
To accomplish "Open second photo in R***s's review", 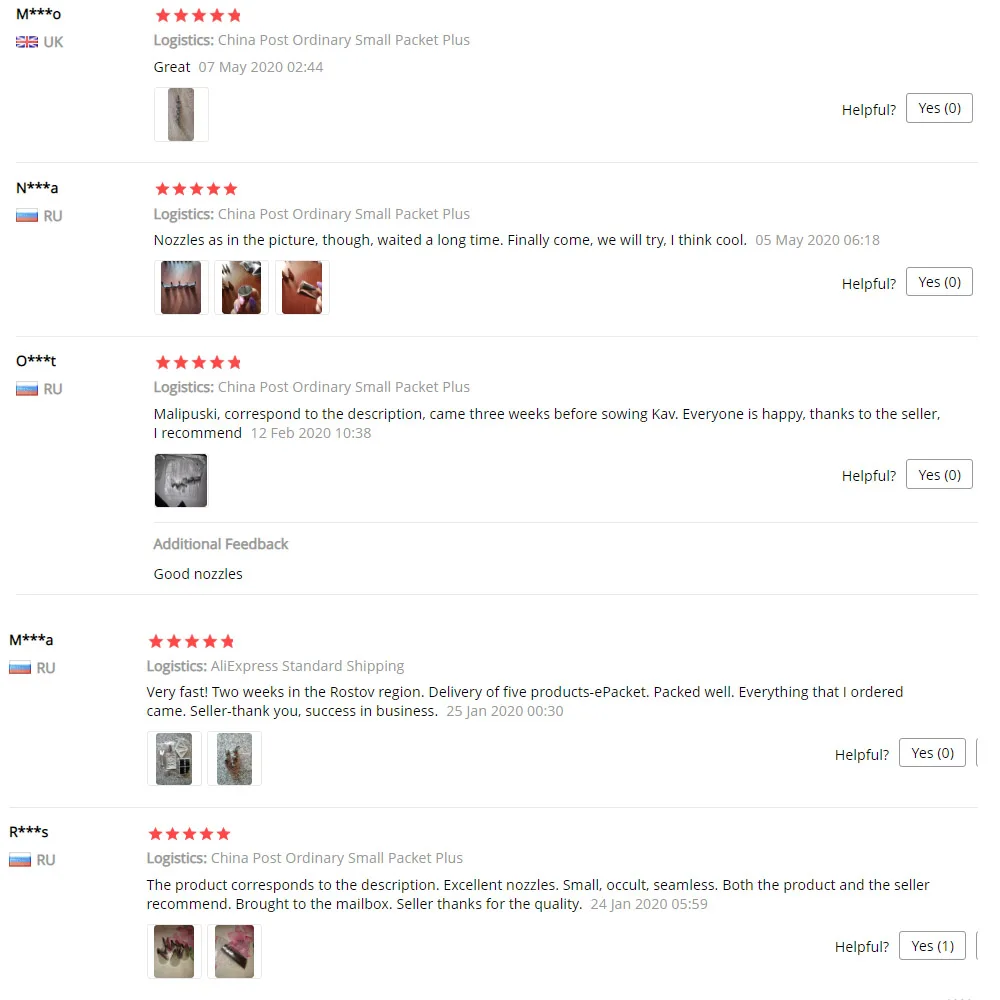I will click(x=234, y=952).
